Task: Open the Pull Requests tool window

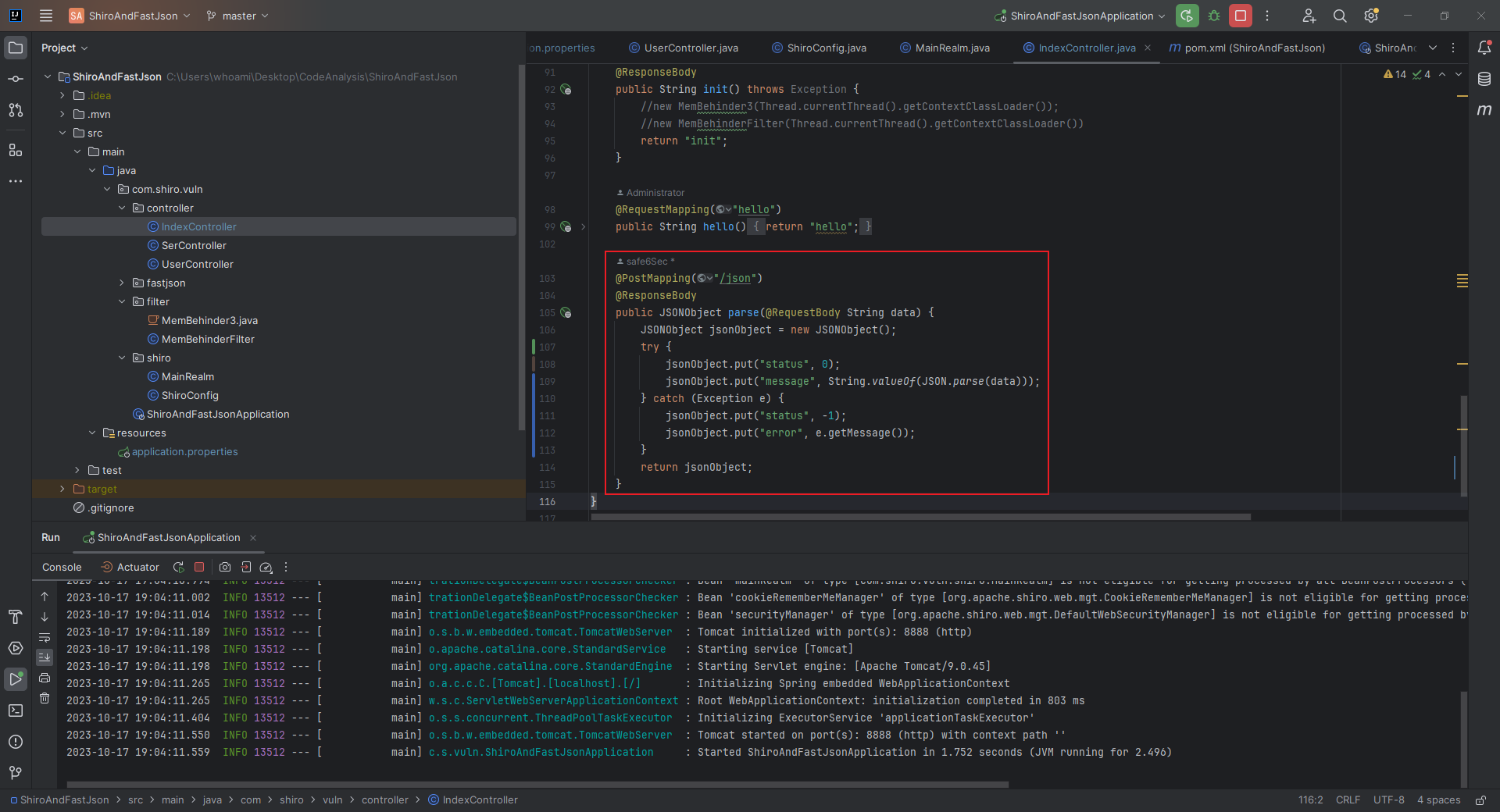Action: (x=16, y=110)
